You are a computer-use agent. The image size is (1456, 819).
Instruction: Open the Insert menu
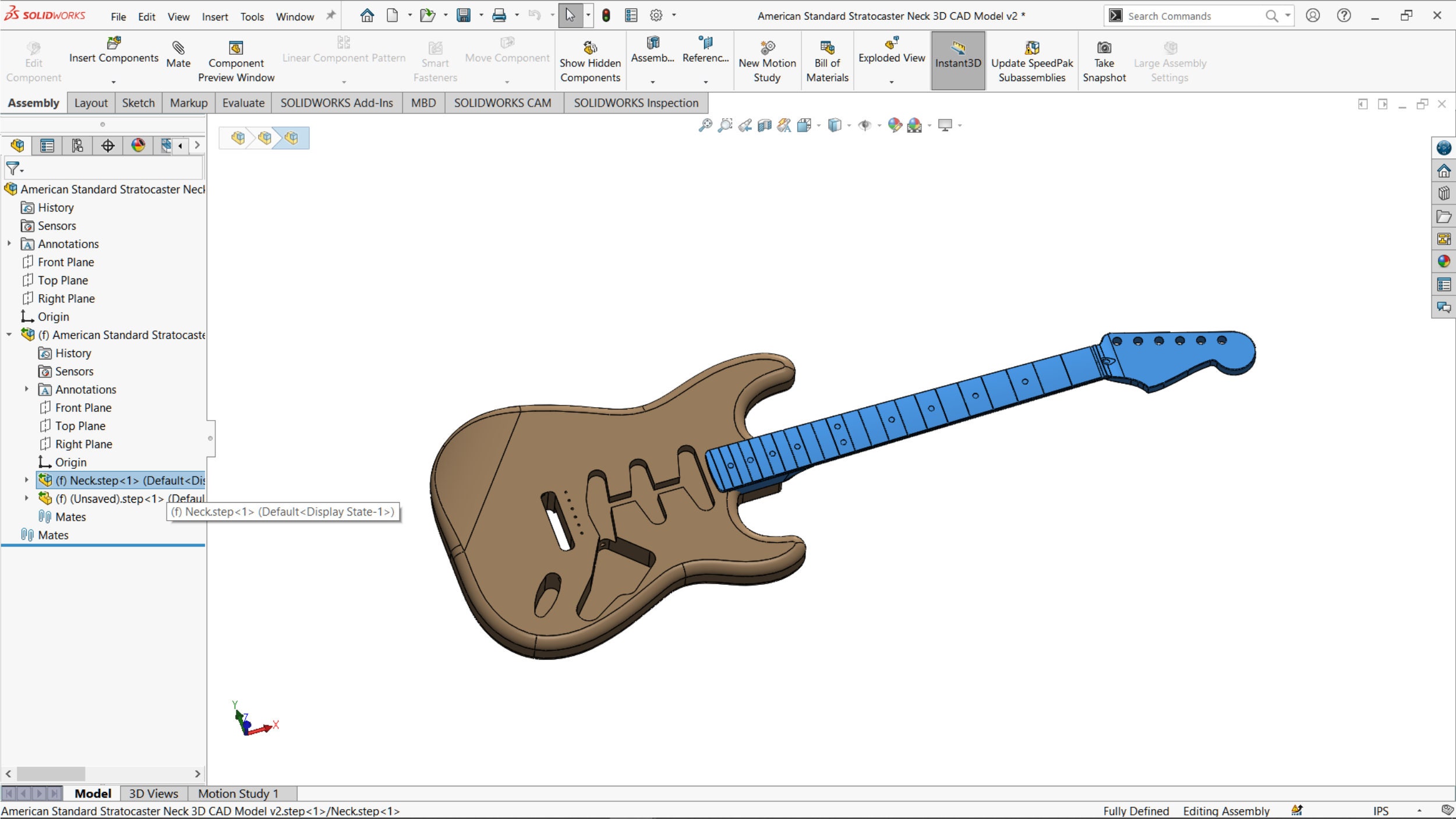[215, 17]
